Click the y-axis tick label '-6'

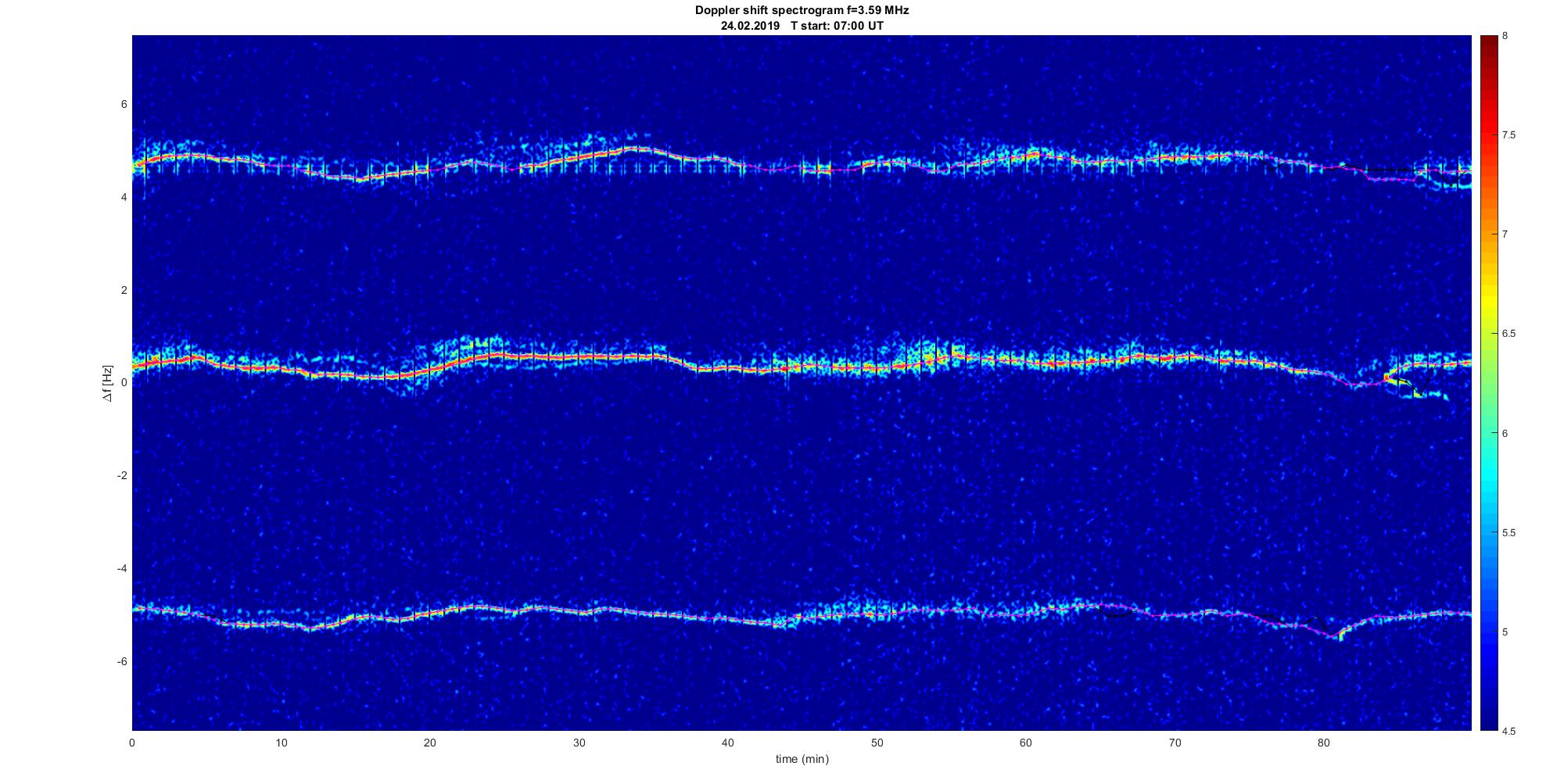click(123, 661)
